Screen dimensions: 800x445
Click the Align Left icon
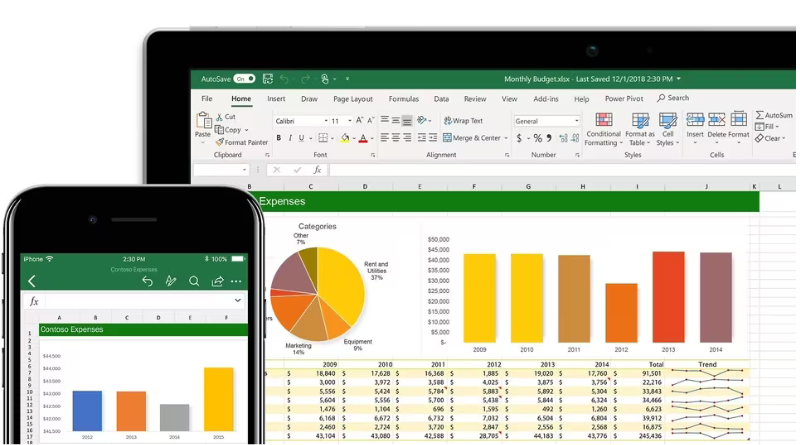click(x=385, y=138)
